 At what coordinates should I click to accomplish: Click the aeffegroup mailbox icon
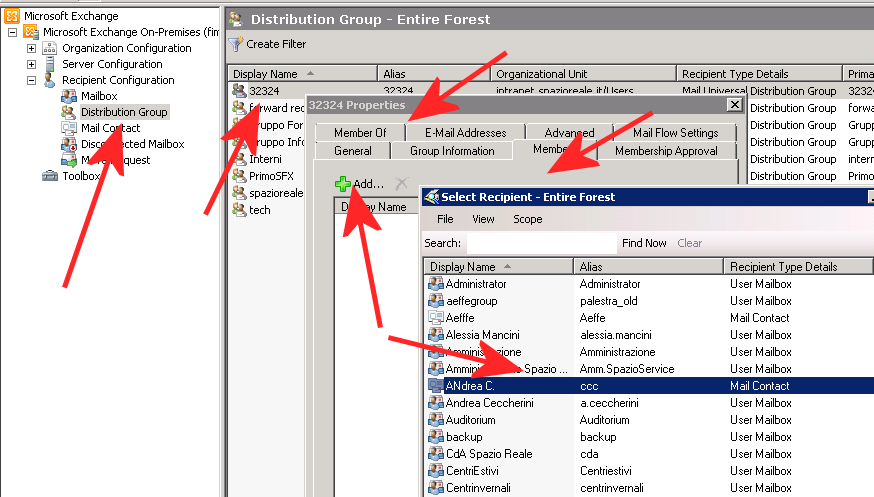point(435,301)
